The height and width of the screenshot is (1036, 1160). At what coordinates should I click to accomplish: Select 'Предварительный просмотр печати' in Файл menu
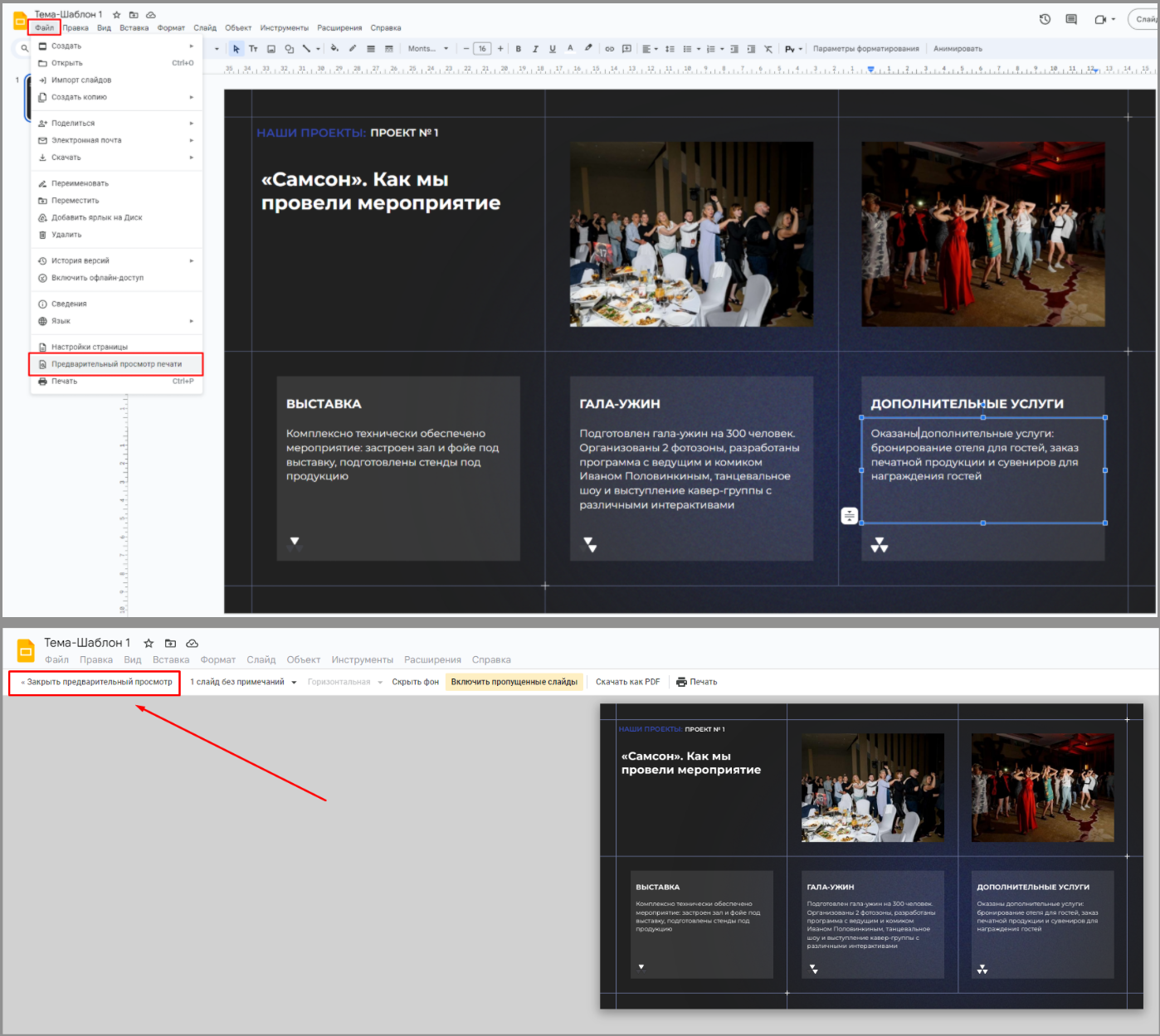pyautogui.click(x=116, y=363)
